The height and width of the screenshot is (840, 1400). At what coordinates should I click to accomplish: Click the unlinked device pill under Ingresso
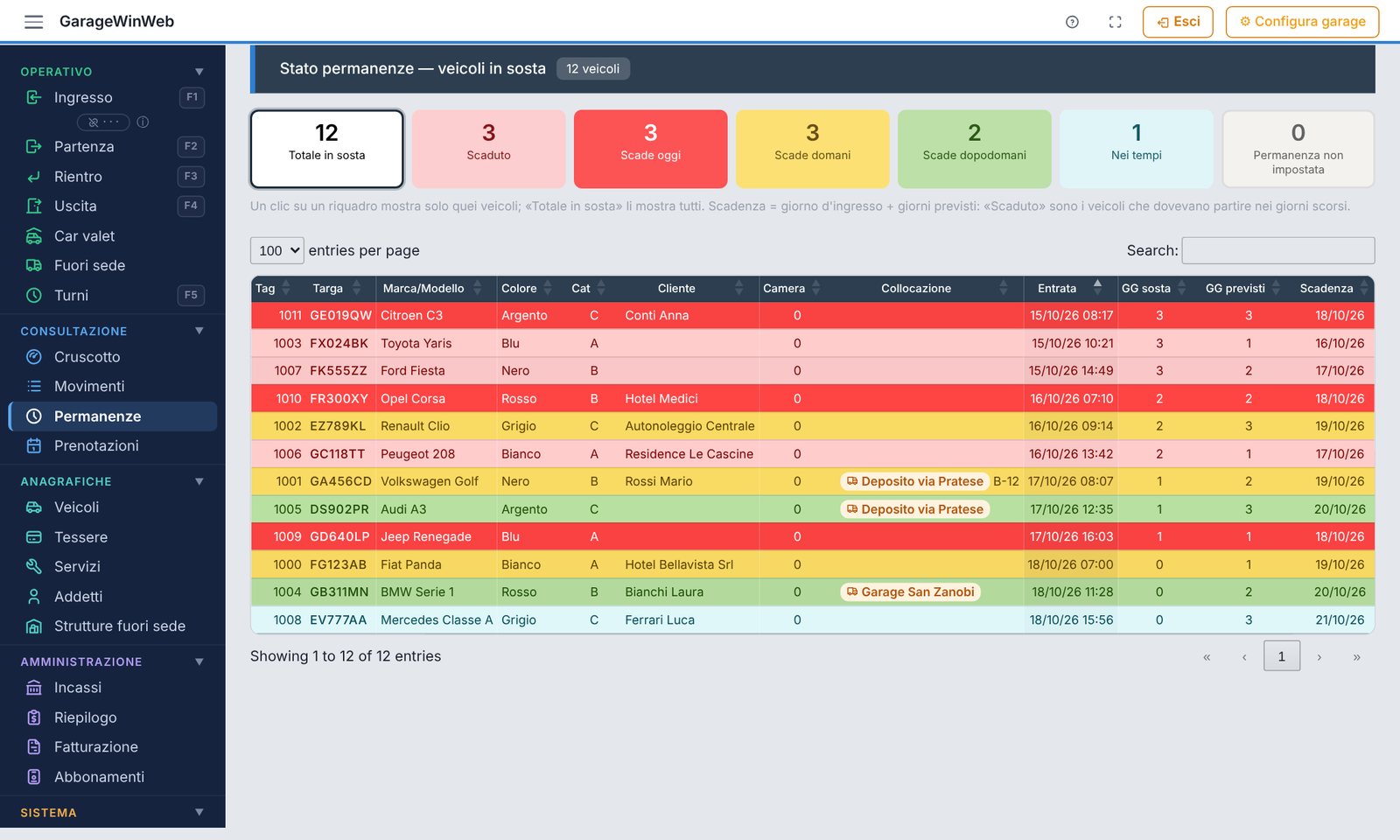point(103,122)
